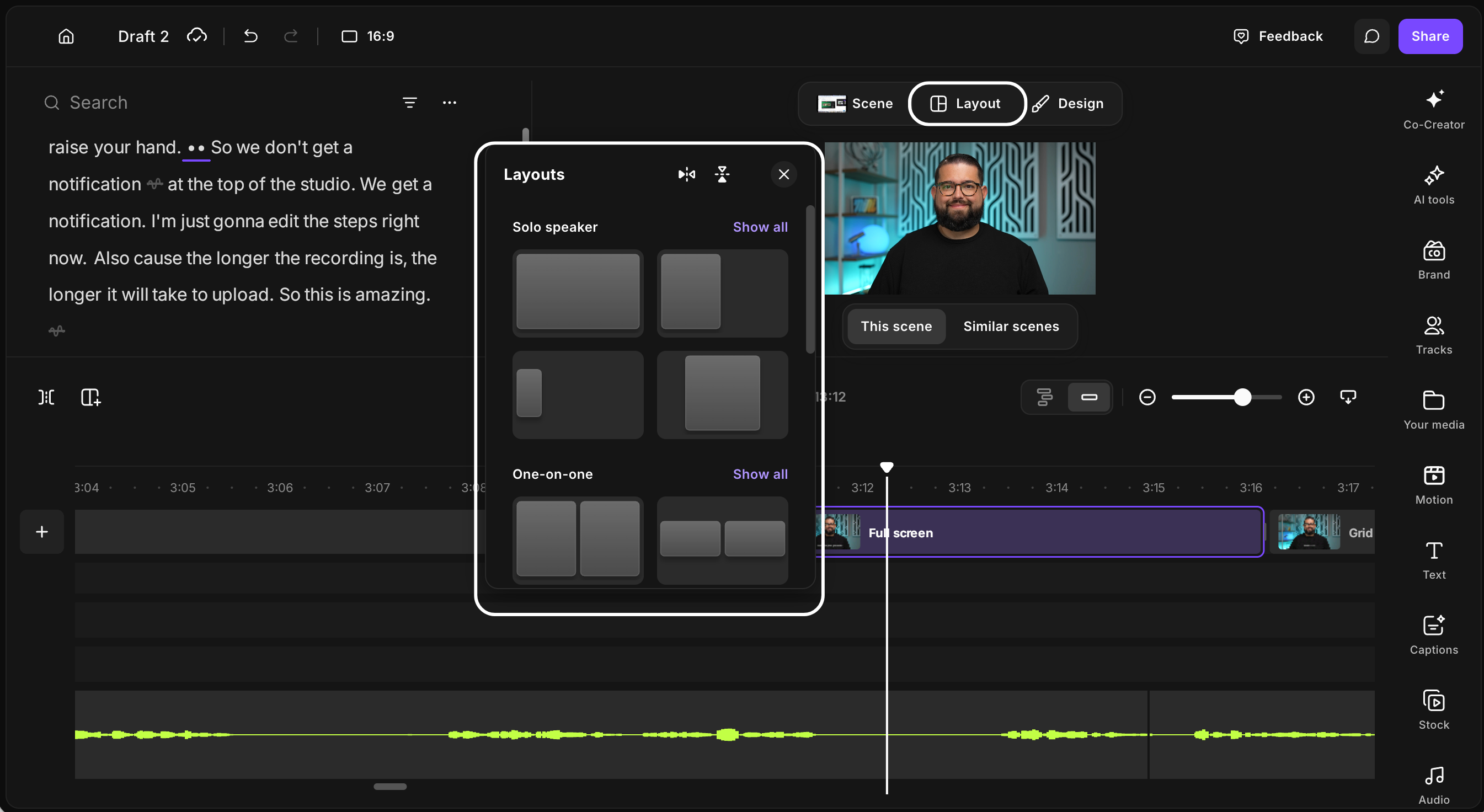The image size is (1484, 812).
Task: Select the This scene toggle
Action: (896, 327)
